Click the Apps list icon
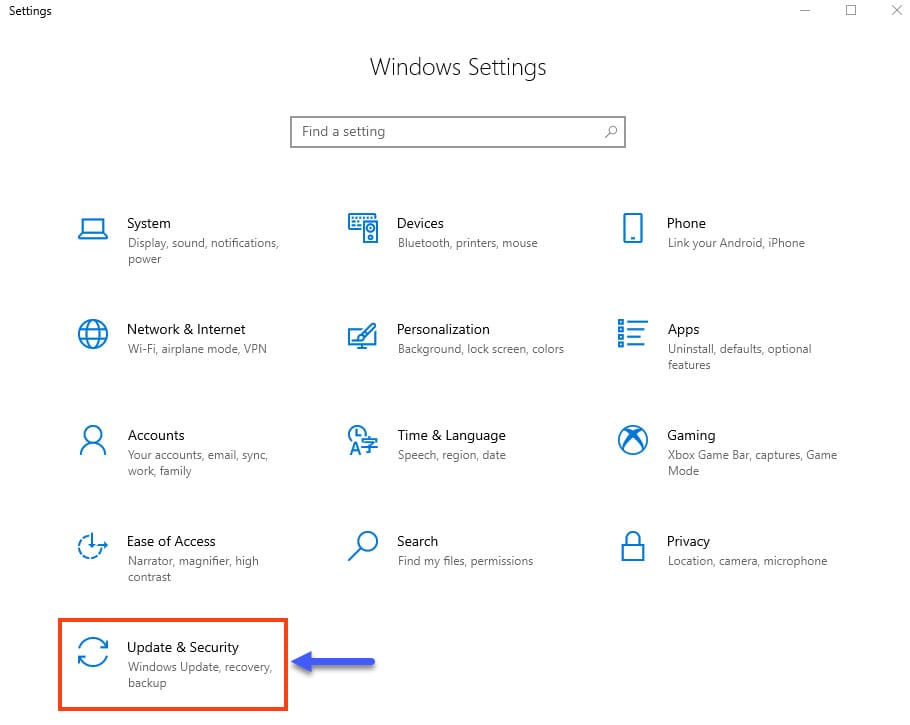Image resolution: width=910 pixels, height=725 pixels. [x=633, y=333]
